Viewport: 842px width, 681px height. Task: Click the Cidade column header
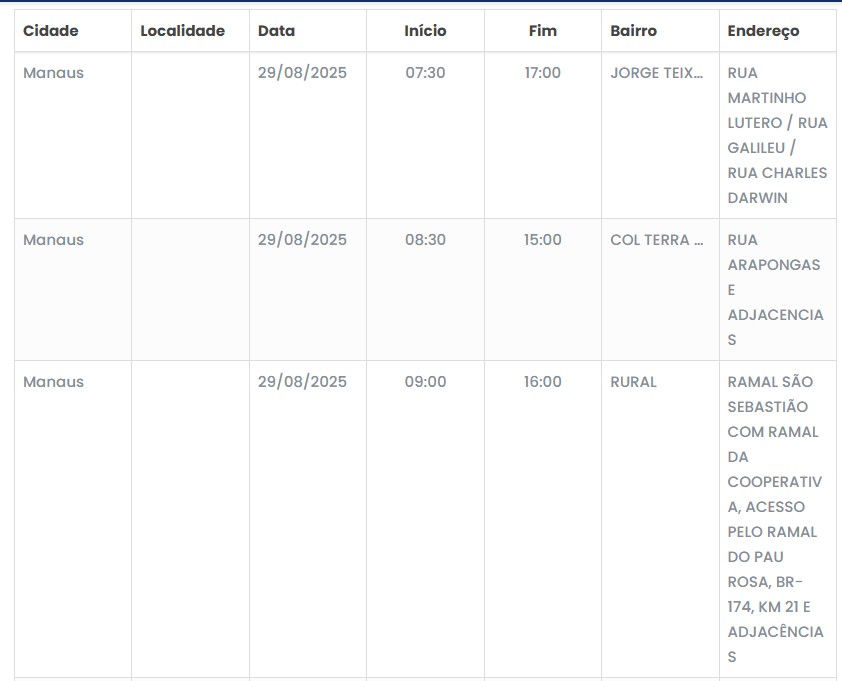click(51, 31)
